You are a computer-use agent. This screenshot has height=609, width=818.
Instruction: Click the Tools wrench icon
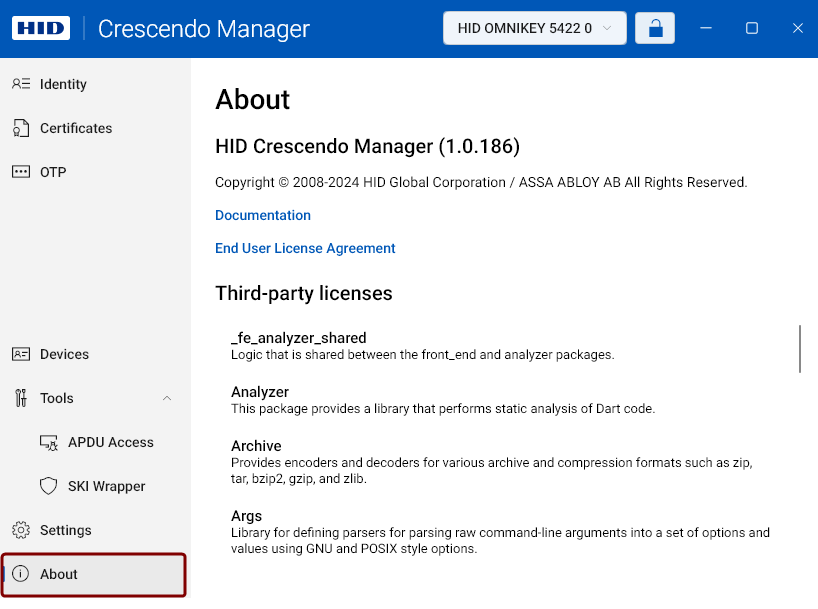[21, 398]
